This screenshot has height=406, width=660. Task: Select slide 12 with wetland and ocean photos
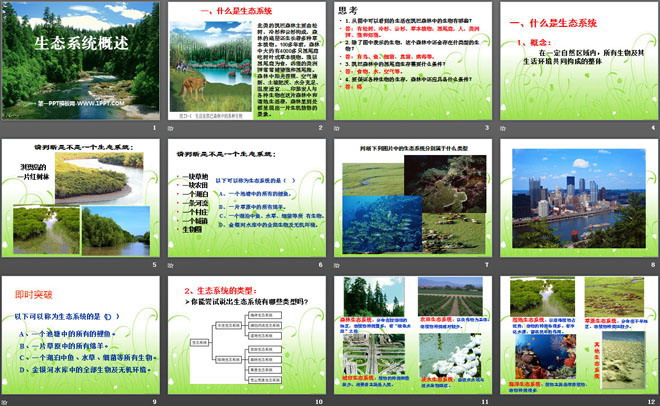pos(579,335)
